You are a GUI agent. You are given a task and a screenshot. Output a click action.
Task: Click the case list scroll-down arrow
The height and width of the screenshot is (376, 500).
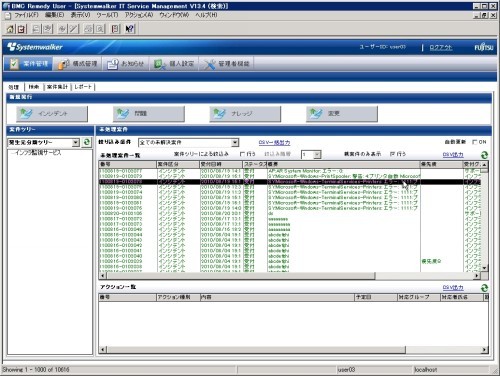(x=484, y=268)
